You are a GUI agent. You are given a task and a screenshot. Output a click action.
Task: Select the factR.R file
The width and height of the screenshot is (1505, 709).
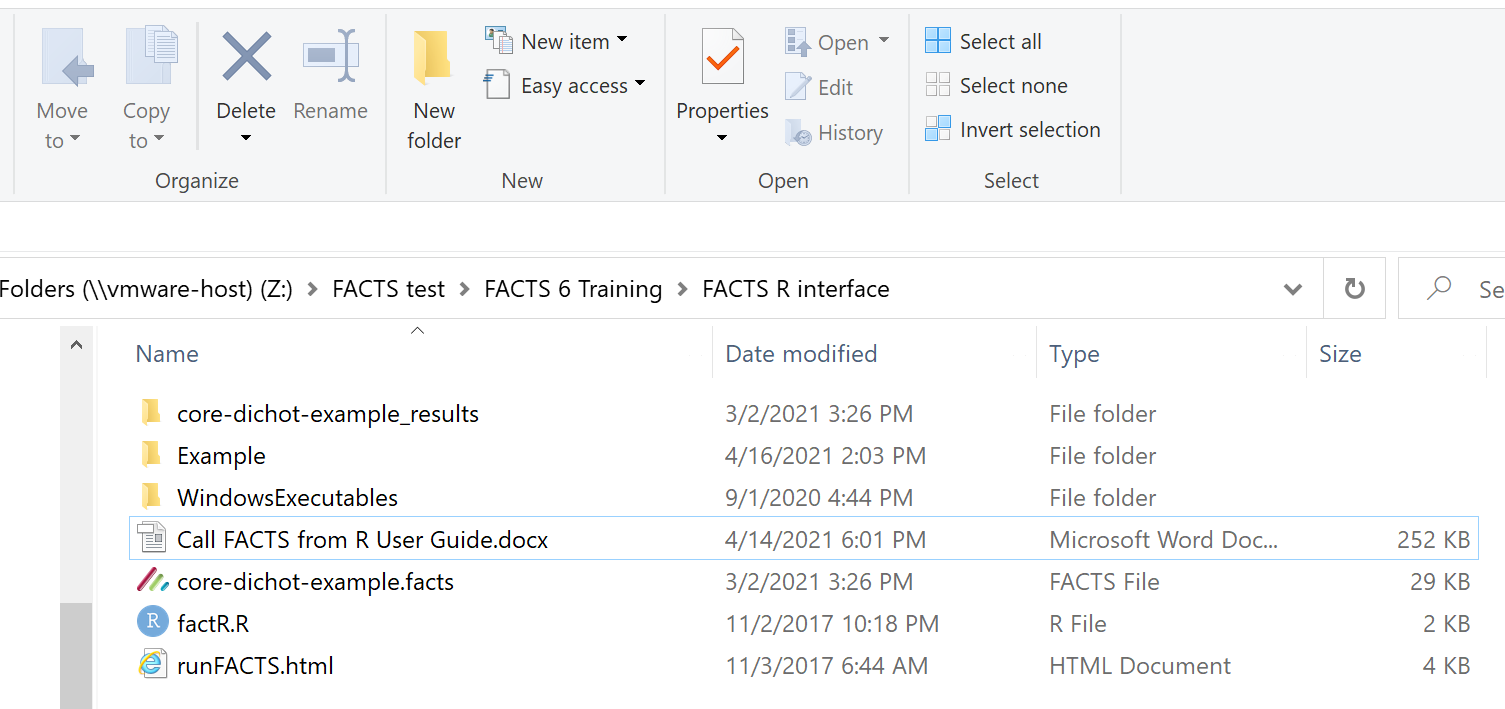point(213,624)
